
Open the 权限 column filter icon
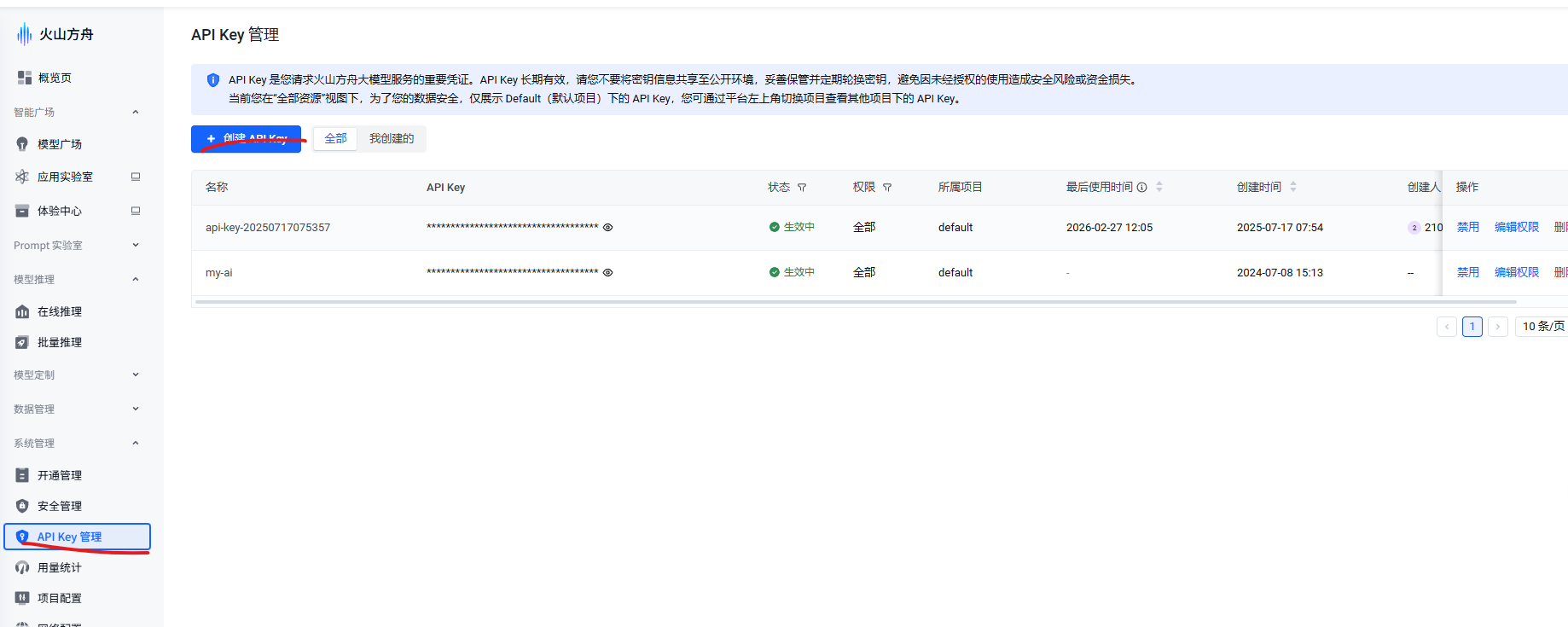click(x=887, y=188)
